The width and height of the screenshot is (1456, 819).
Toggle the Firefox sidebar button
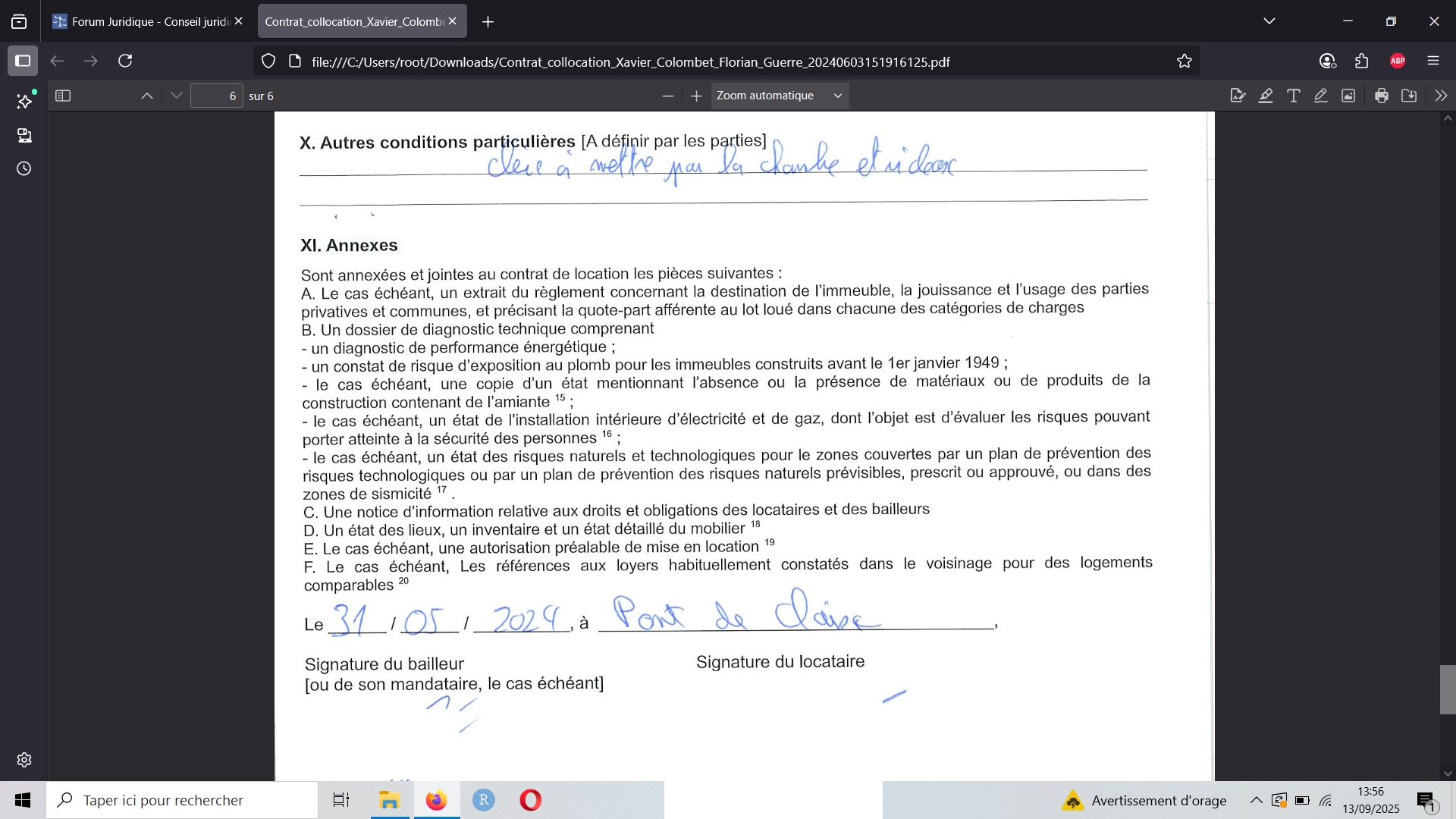[23, 61]
